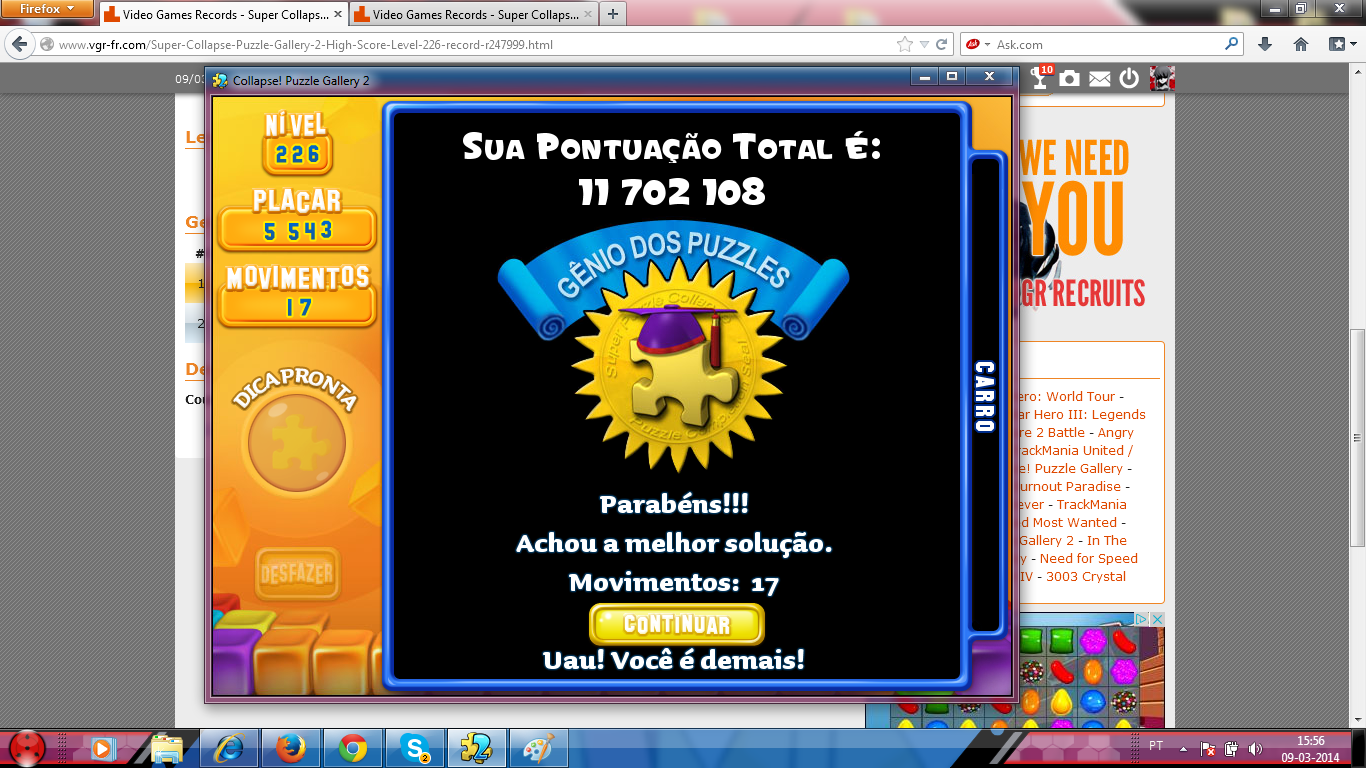Switch to the second Video Games Records tab
Image resolution: width=1366 pixels, height=768 pixels.
[472, 15]
